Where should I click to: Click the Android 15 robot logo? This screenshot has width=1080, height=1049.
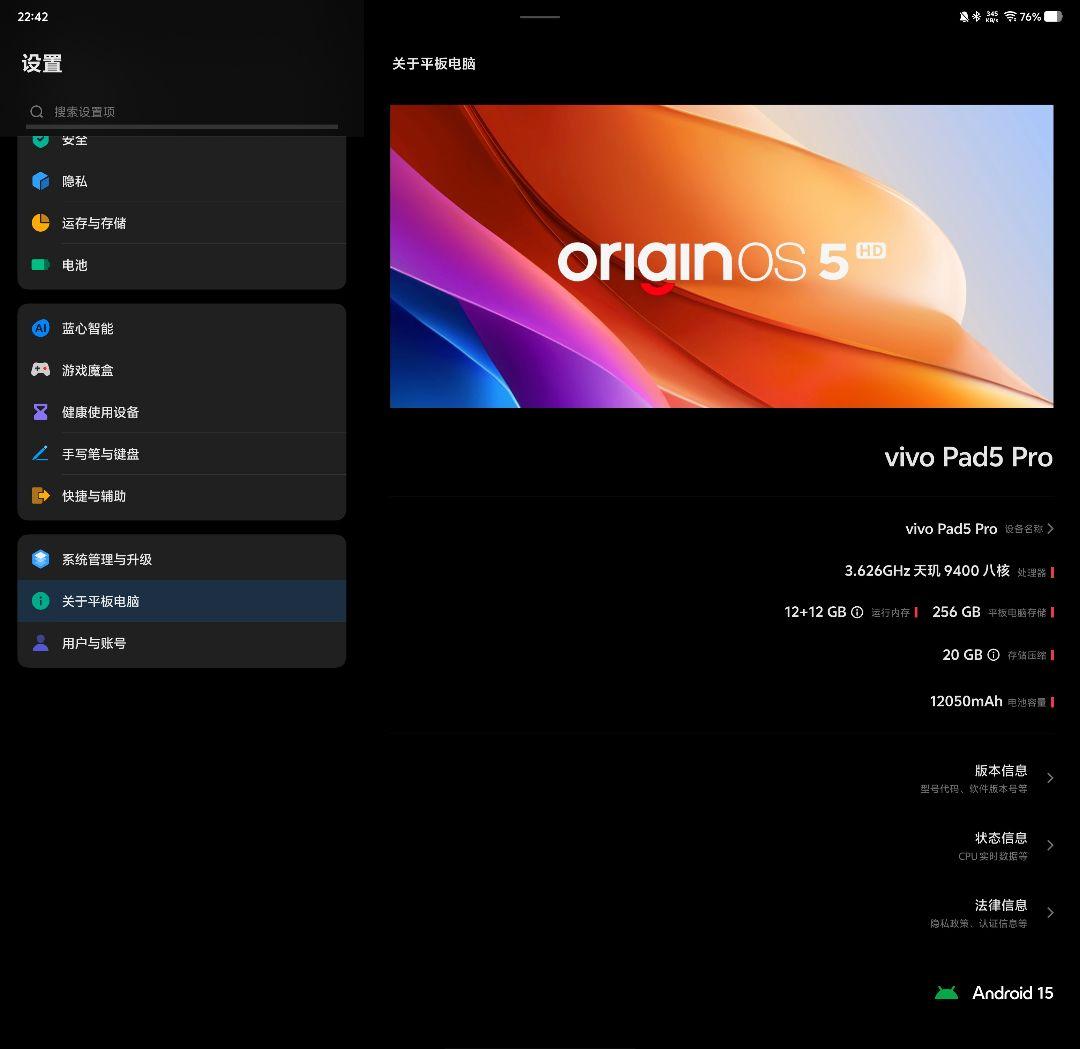pos(947,992)
